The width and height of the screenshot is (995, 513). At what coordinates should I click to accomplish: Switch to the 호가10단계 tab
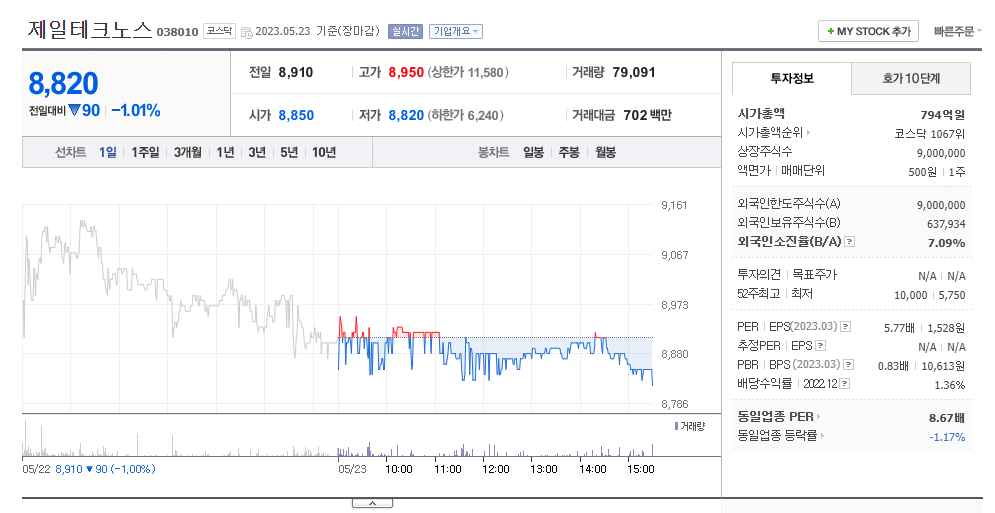(x=911, y=78)
